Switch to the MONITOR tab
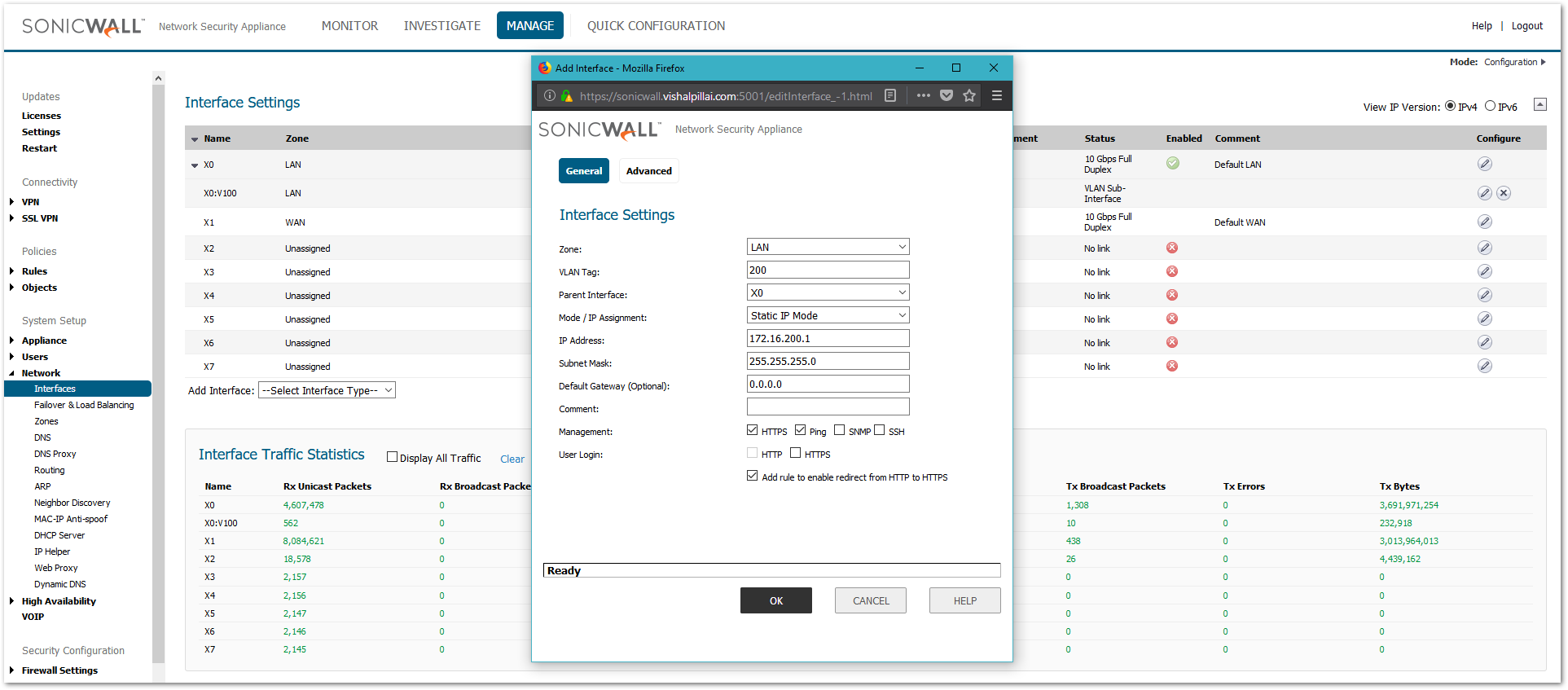Viewport: 1568px width, 690px height. pyautogui.click(x=349, y=26)
